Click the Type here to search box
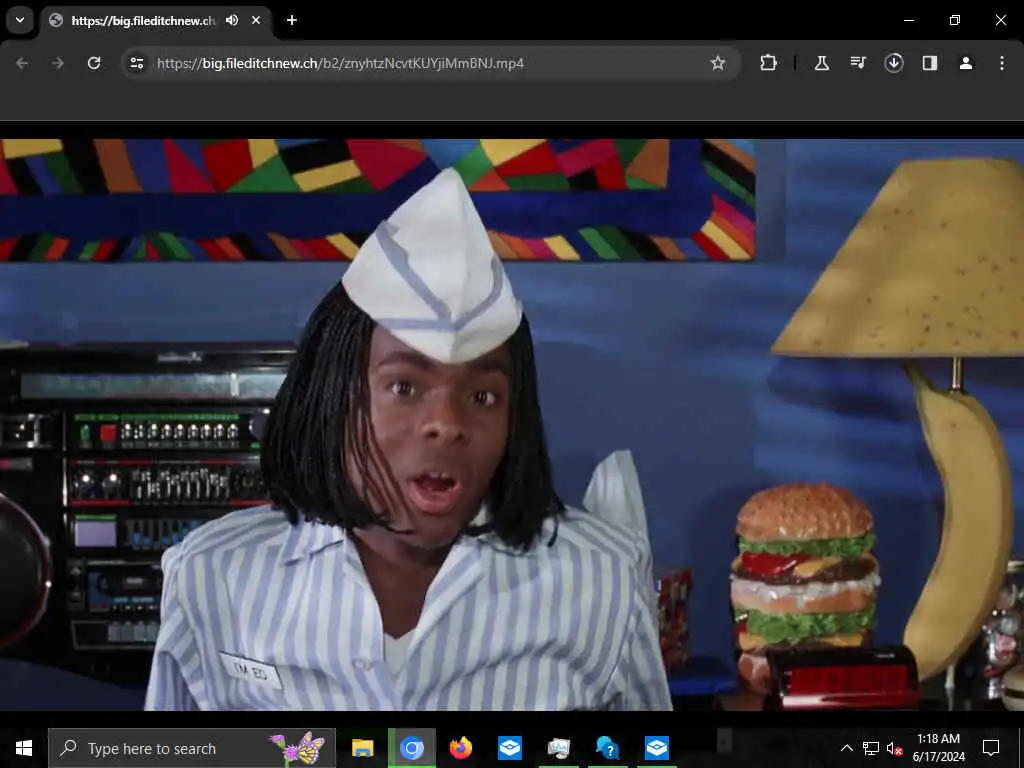1024x768 pixels. [x=192, y=748]
